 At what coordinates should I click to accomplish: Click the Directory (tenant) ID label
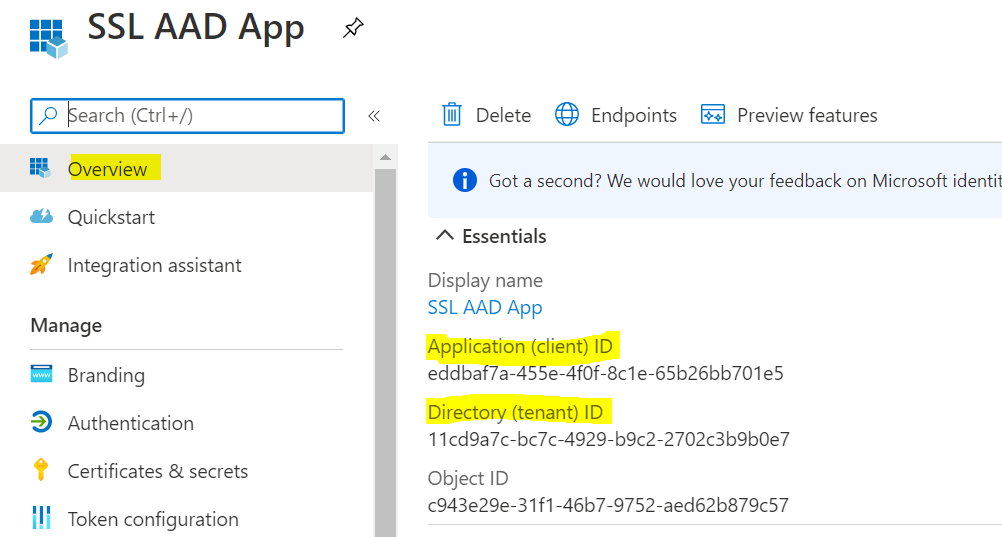(x=515, y=412)
